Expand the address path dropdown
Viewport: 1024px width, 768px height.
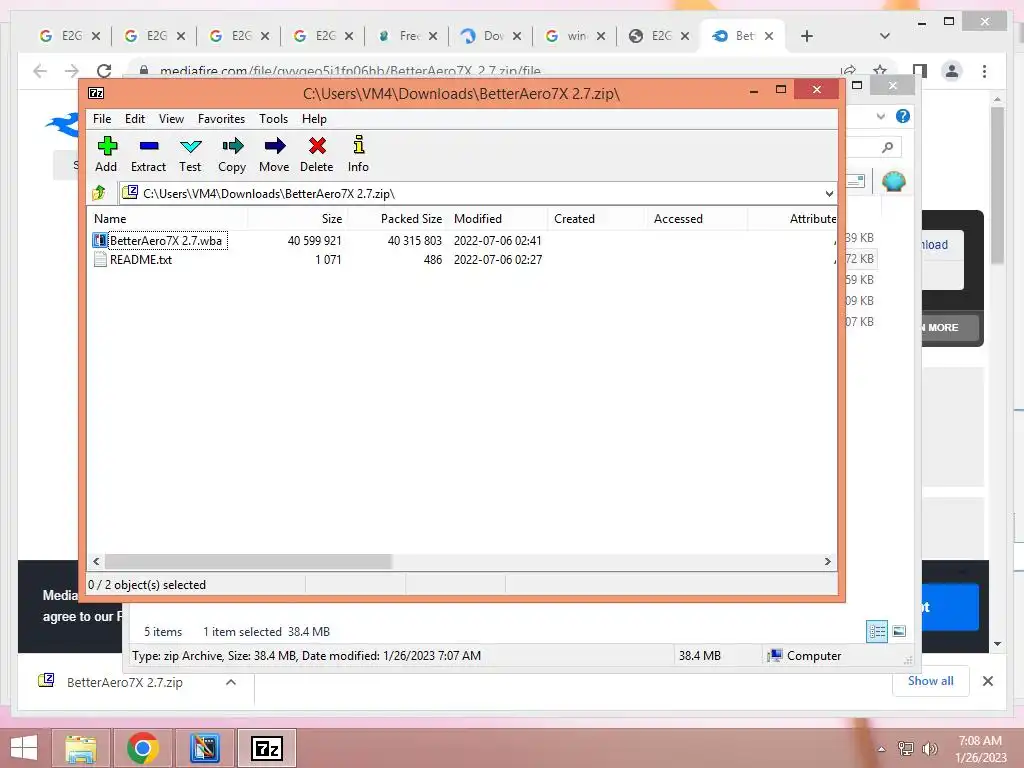[x=829, y=193]
